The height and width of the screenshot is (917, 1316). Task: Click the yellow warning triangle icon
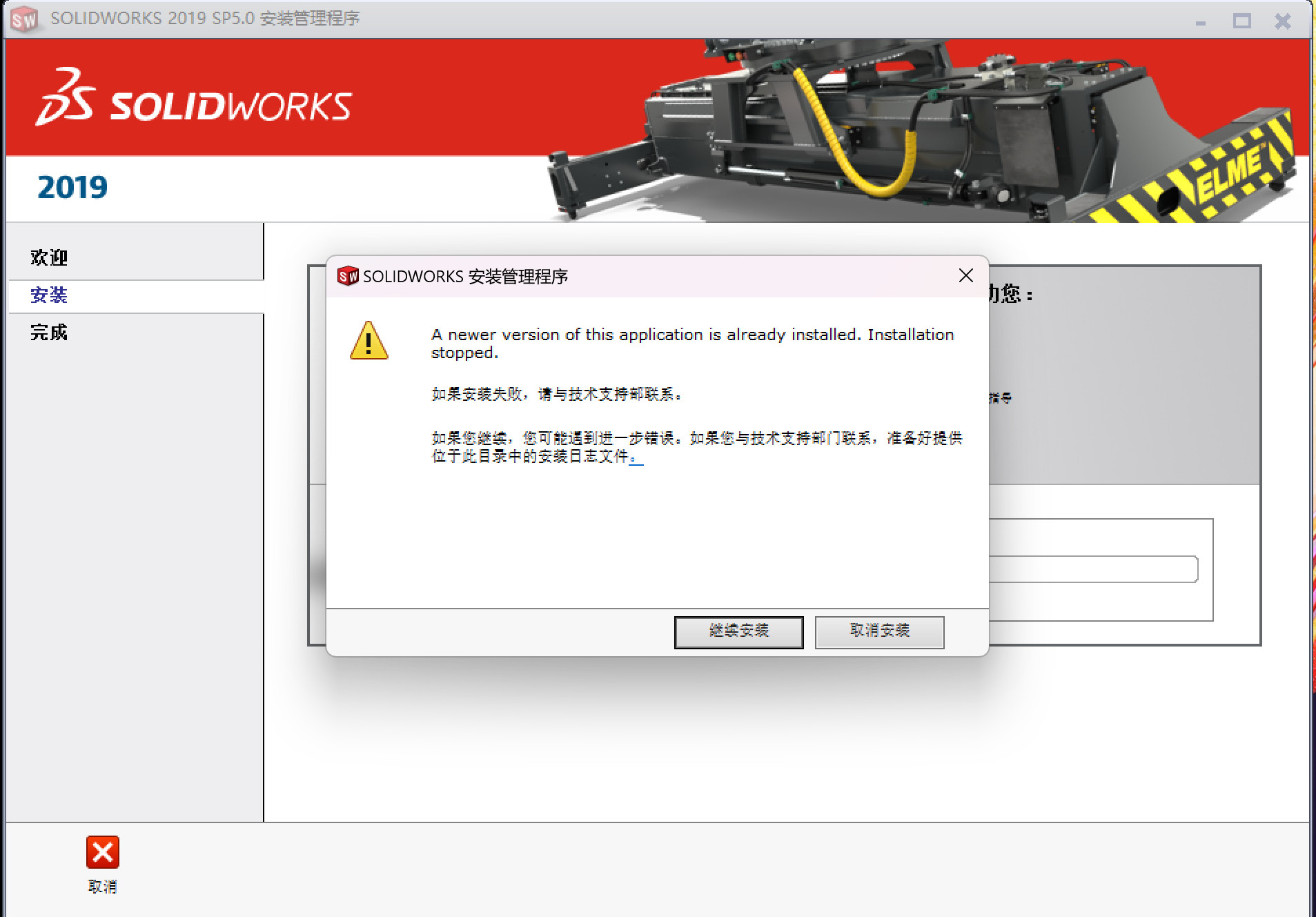(x=369, y=341)
